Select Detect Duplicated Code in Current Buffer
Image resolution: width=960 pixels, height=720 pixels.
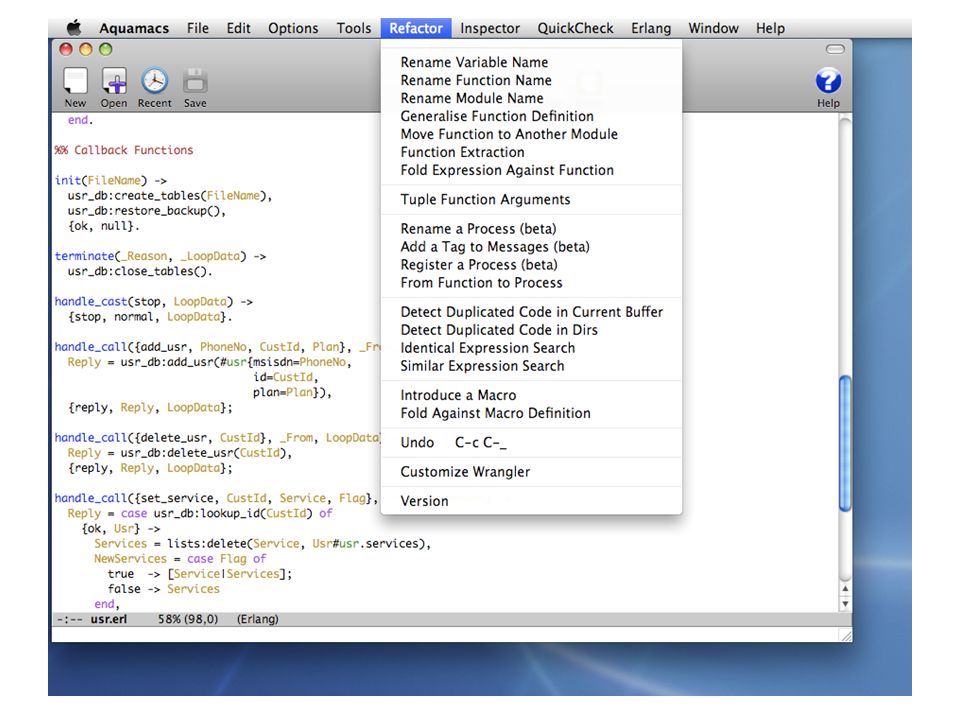[531, 312]
